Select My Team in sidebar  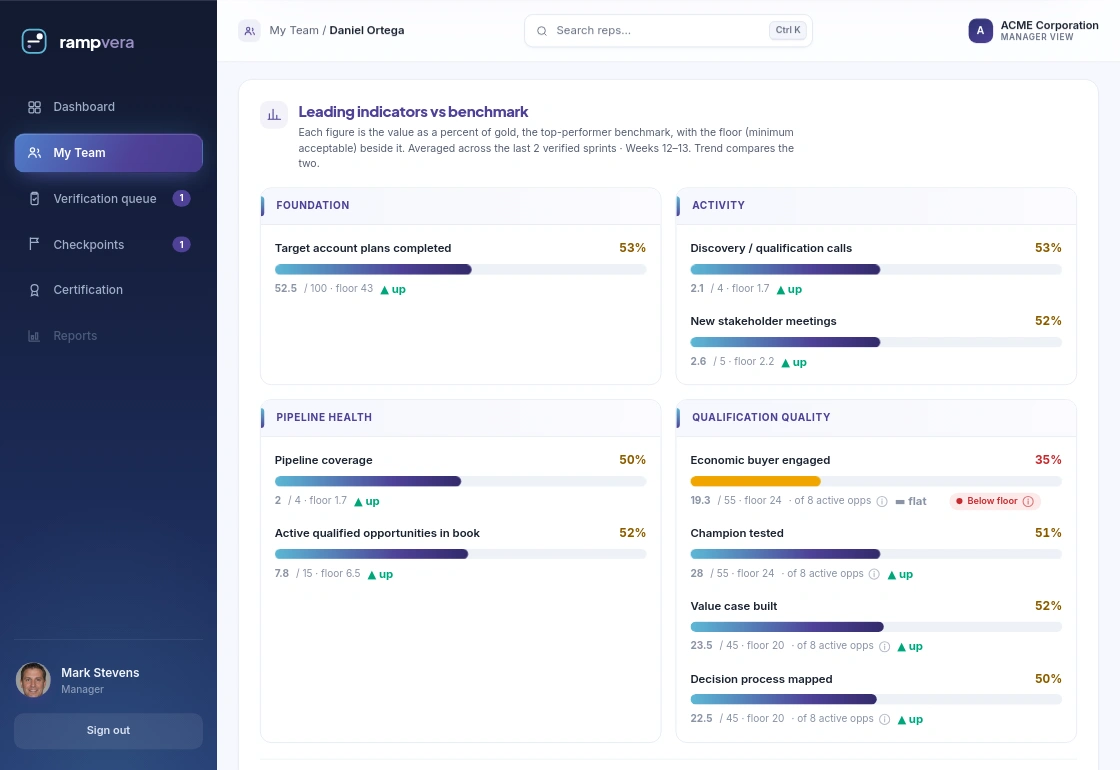(109, 153)
